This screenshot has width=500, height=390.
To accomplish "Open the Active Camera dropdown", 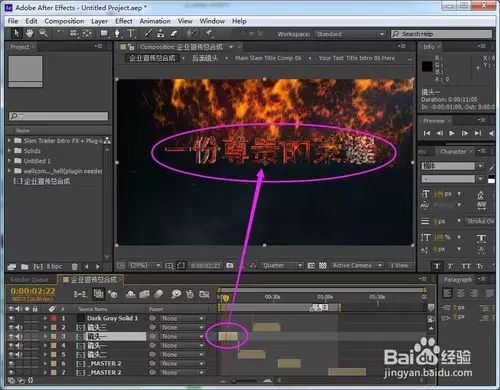I will coord(357,266).
